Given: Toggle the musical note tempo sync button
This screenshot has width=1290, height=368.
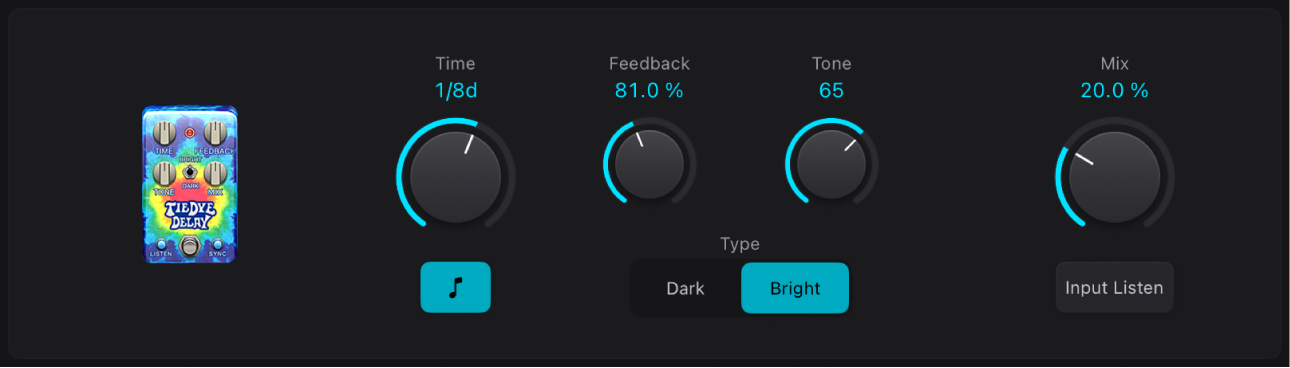Looking at the screenshot, I should 456,288.
